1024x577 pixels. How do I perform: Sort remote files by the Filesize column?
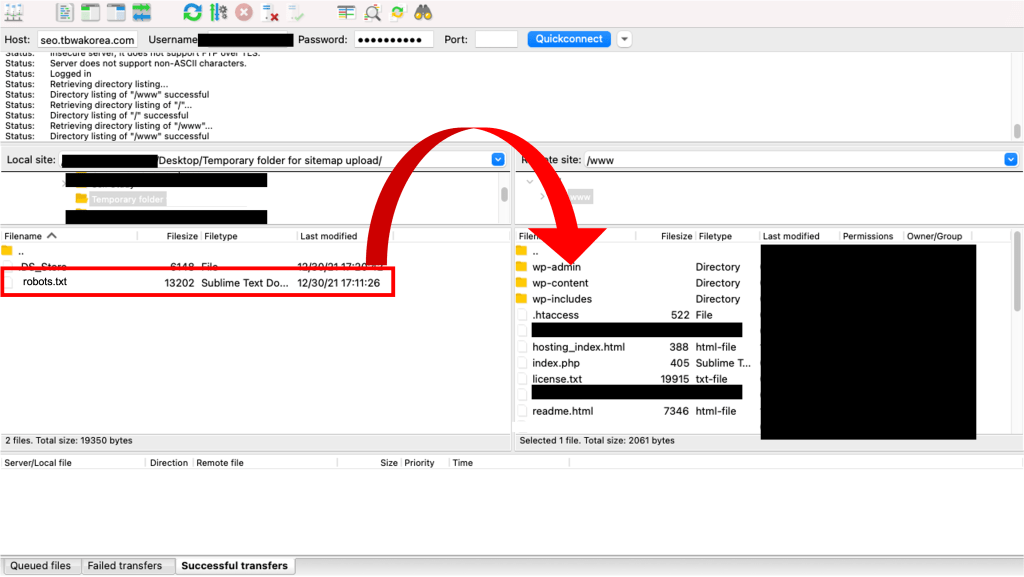click(x=664, y=236)
